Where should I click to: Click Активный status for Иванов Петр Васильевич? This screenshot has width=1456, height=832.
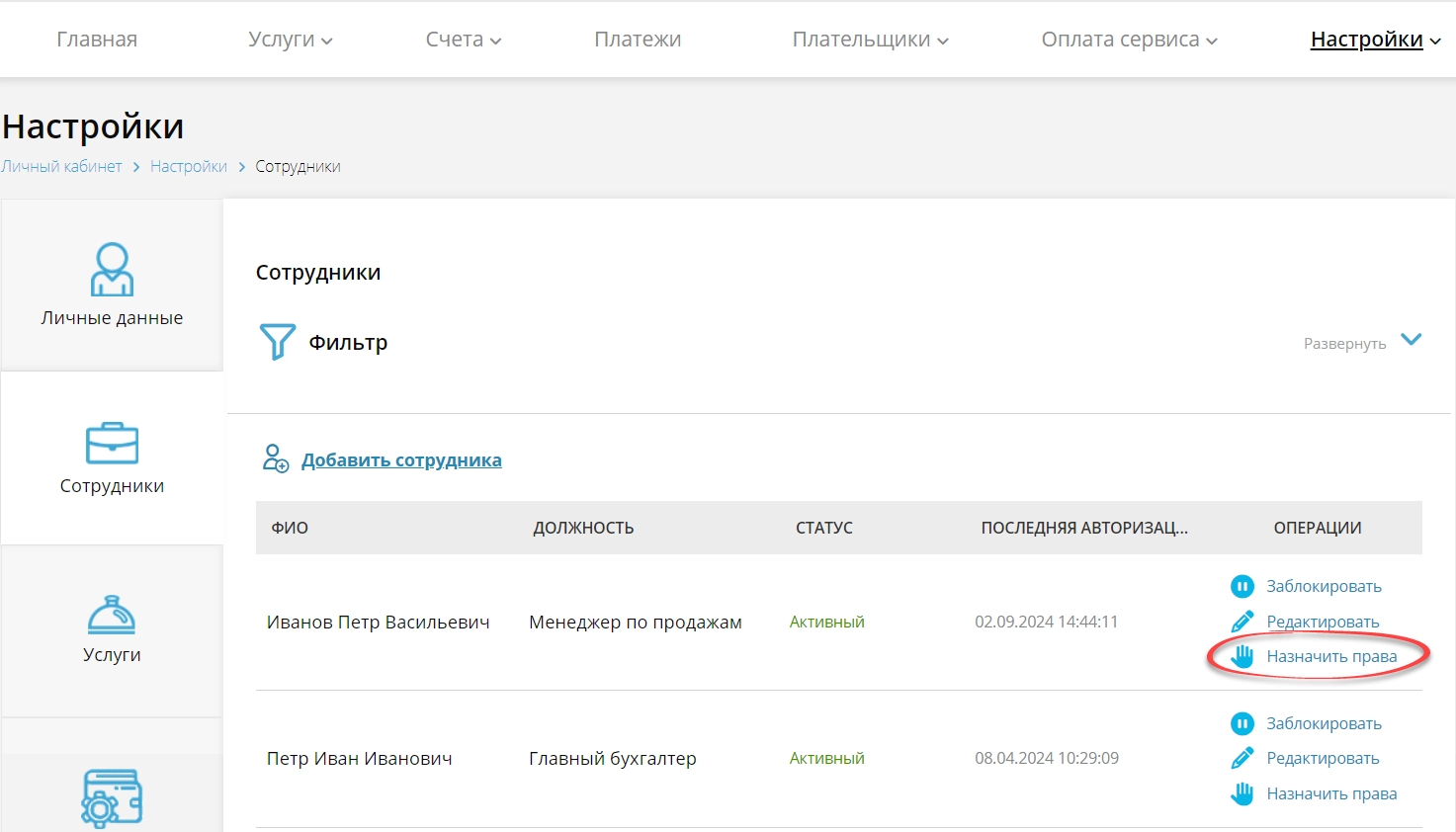click(x=826, y=622)
